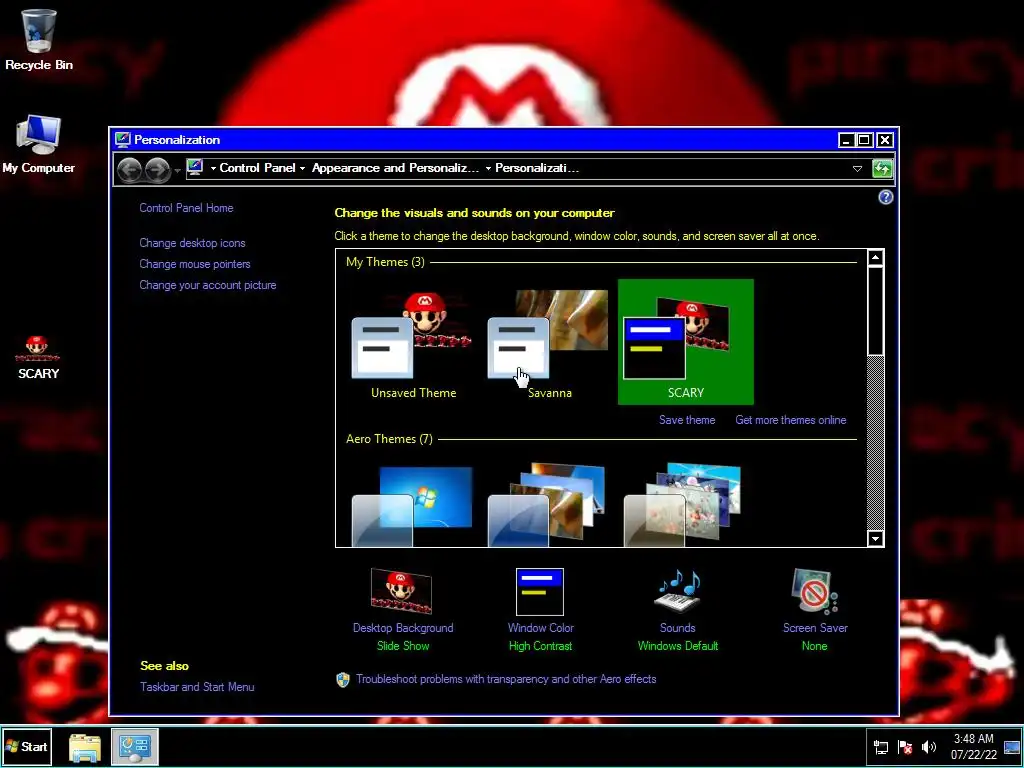Click the My Themes (3) heading
This screenshot has height=768, width=1024.
coord(385,262)
